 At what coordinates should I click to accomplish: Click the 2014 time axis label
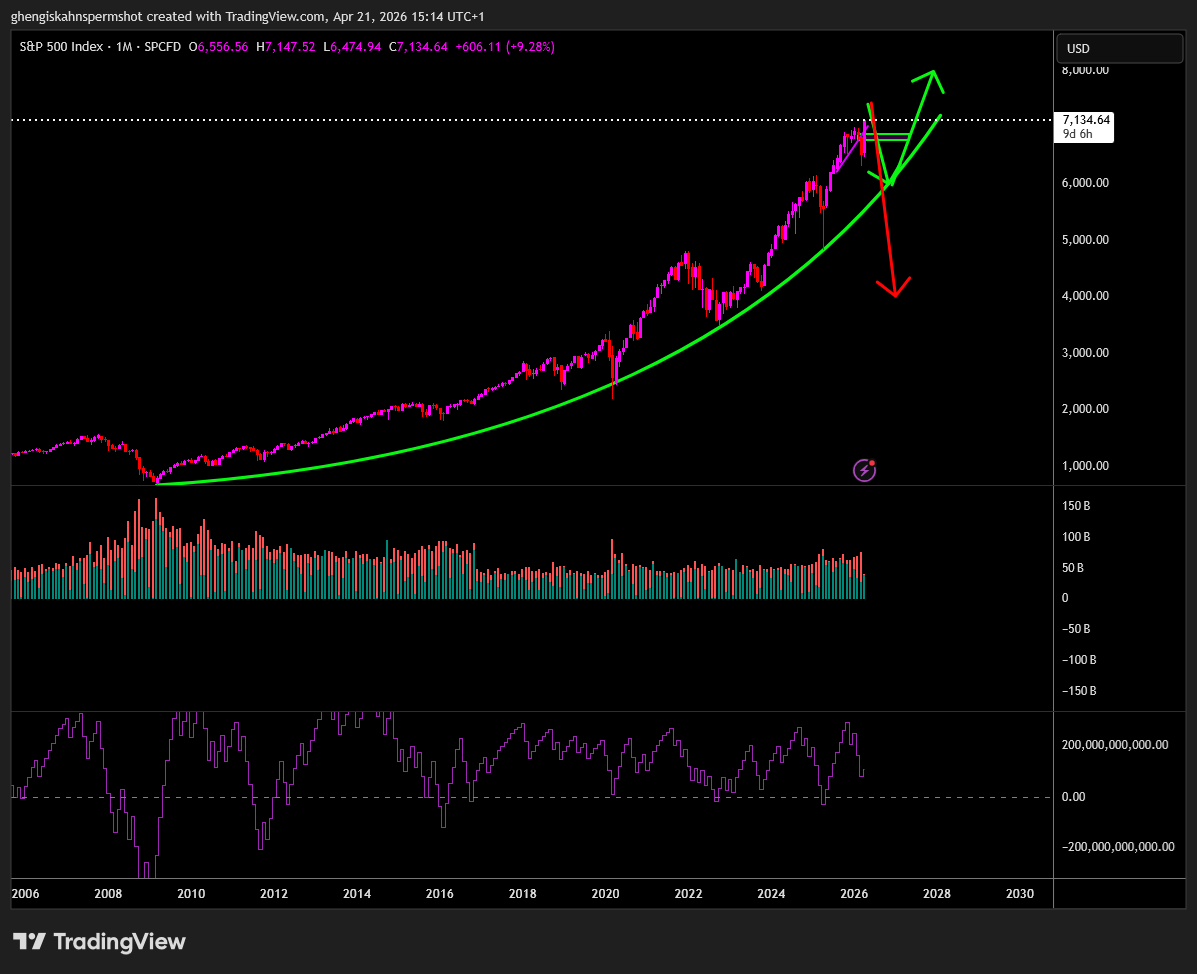click(x=357, y=894)
